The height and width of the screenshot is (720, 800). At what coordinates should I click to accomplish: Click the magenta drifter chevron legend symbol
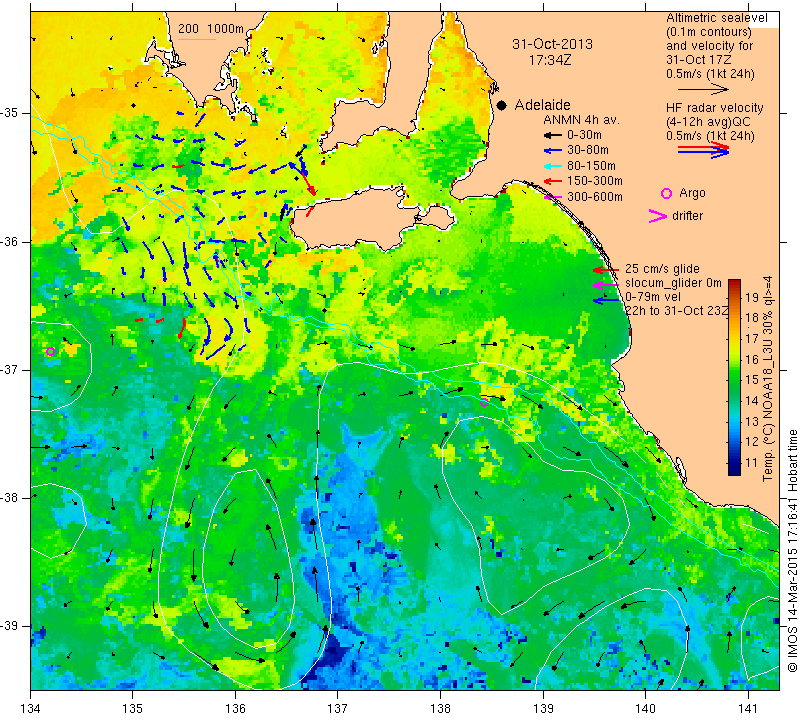658,216
